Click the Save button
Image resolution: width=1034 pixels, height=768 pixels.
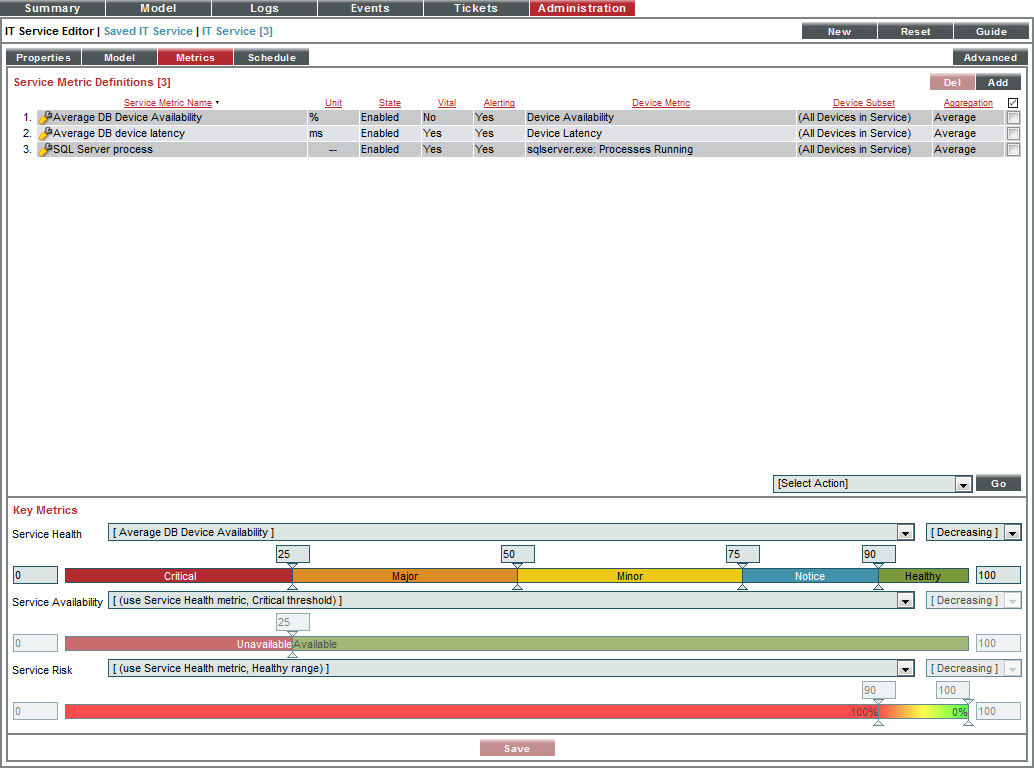[517, 747]
